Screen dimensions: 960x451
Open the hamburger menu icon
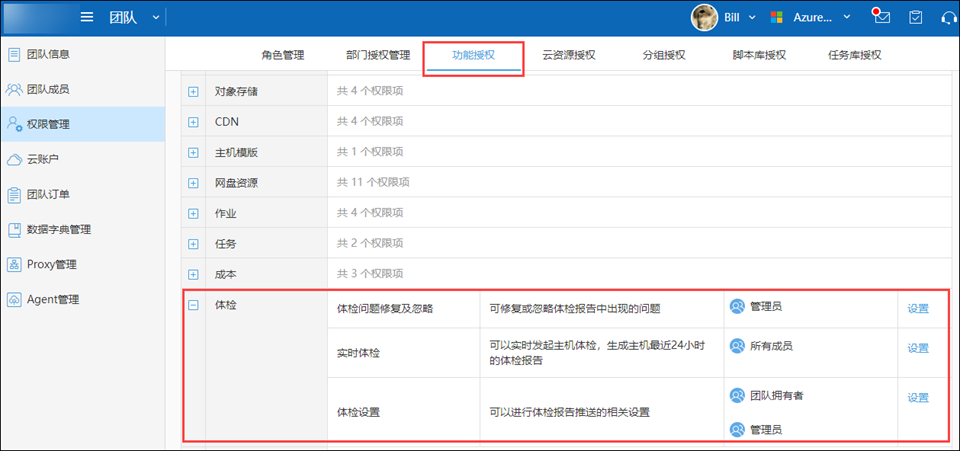click(x=87, y=17)
